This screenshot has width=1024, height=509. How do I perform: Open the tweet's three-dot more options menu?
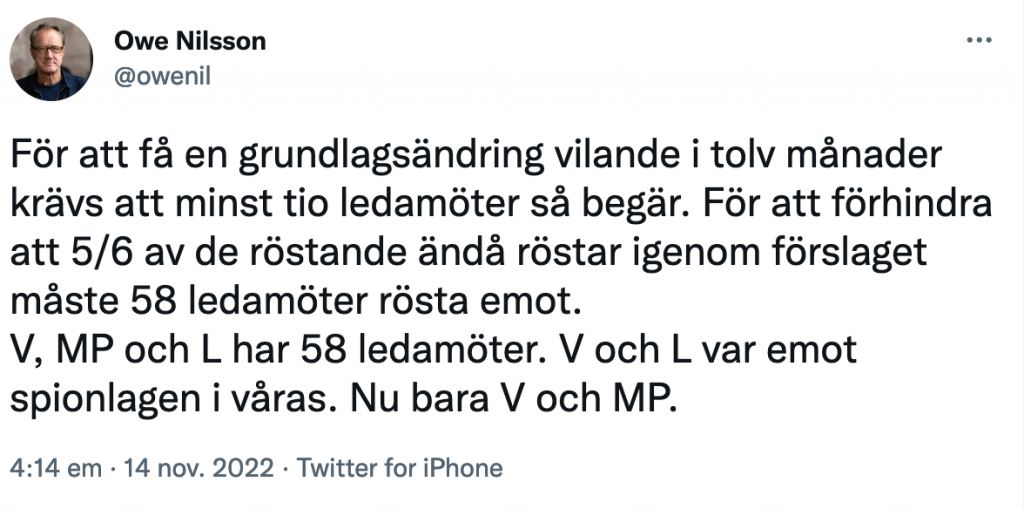pos(978,43)
